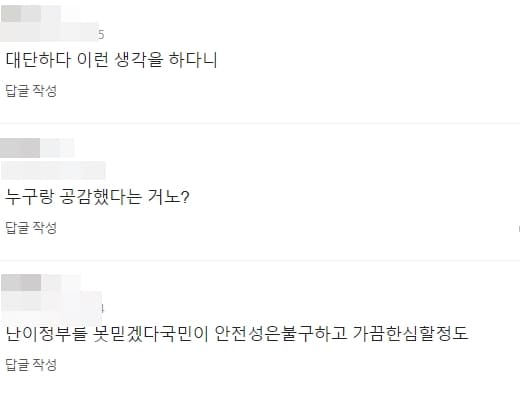Click the comment starting with 난이정부들 못믿겠다국민이
This screenshot has height=395, width=520.
pyautogui.click(x=237, y=334)
